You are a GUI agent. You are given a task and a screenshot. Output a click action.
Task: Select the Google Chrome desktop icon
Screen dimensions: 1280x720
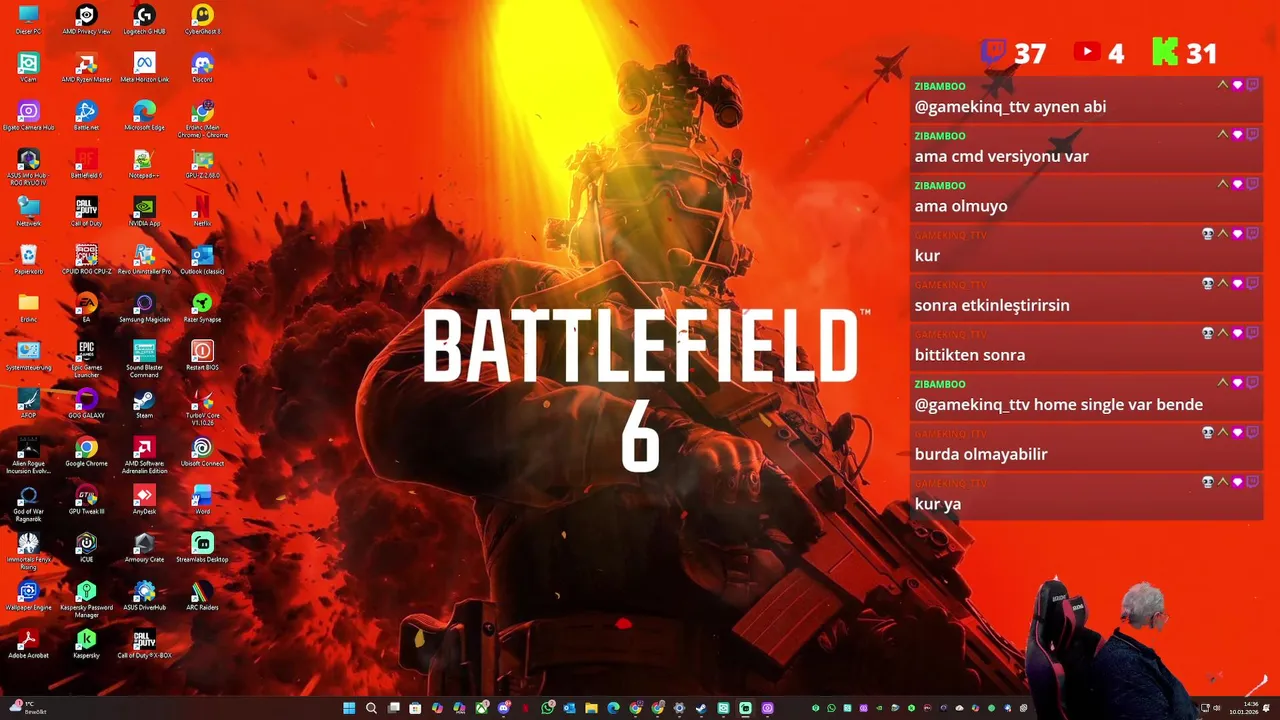tap(86, 451)
